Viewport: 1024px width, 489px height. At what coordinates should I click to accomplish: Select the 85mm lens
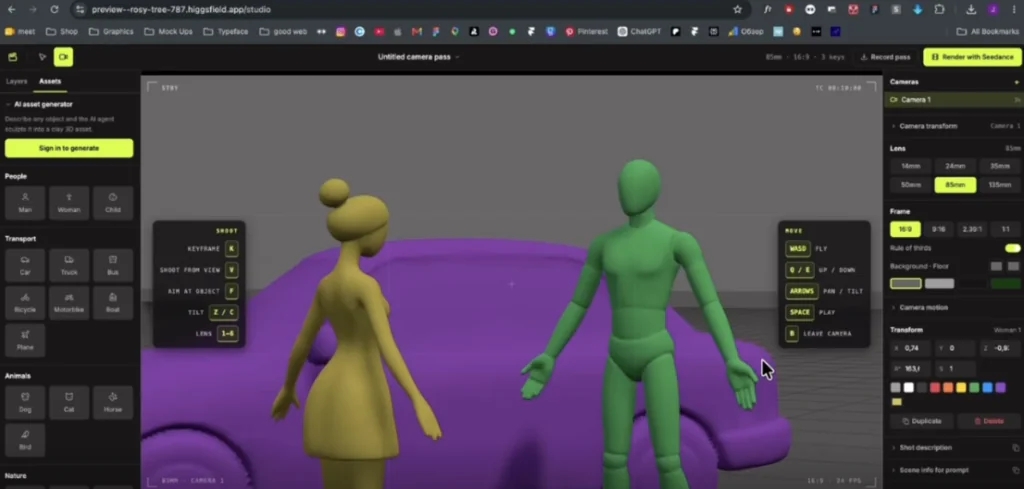click(x=955, y=185)
